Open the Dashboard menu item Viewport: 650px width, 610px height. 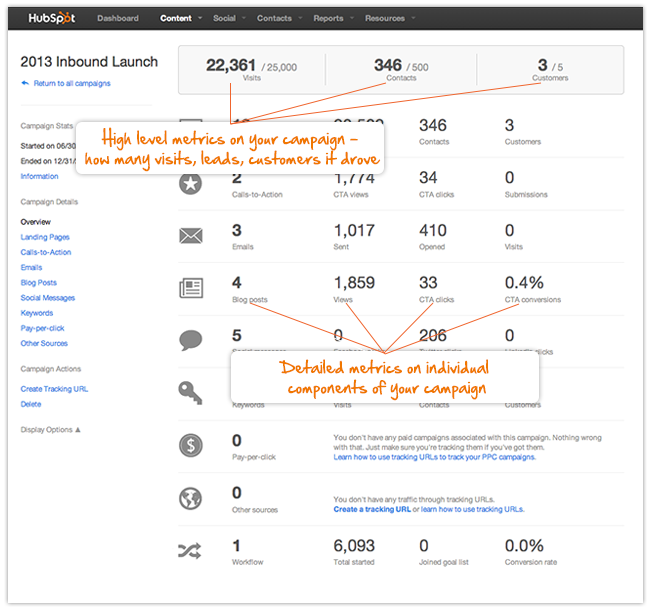118,18
